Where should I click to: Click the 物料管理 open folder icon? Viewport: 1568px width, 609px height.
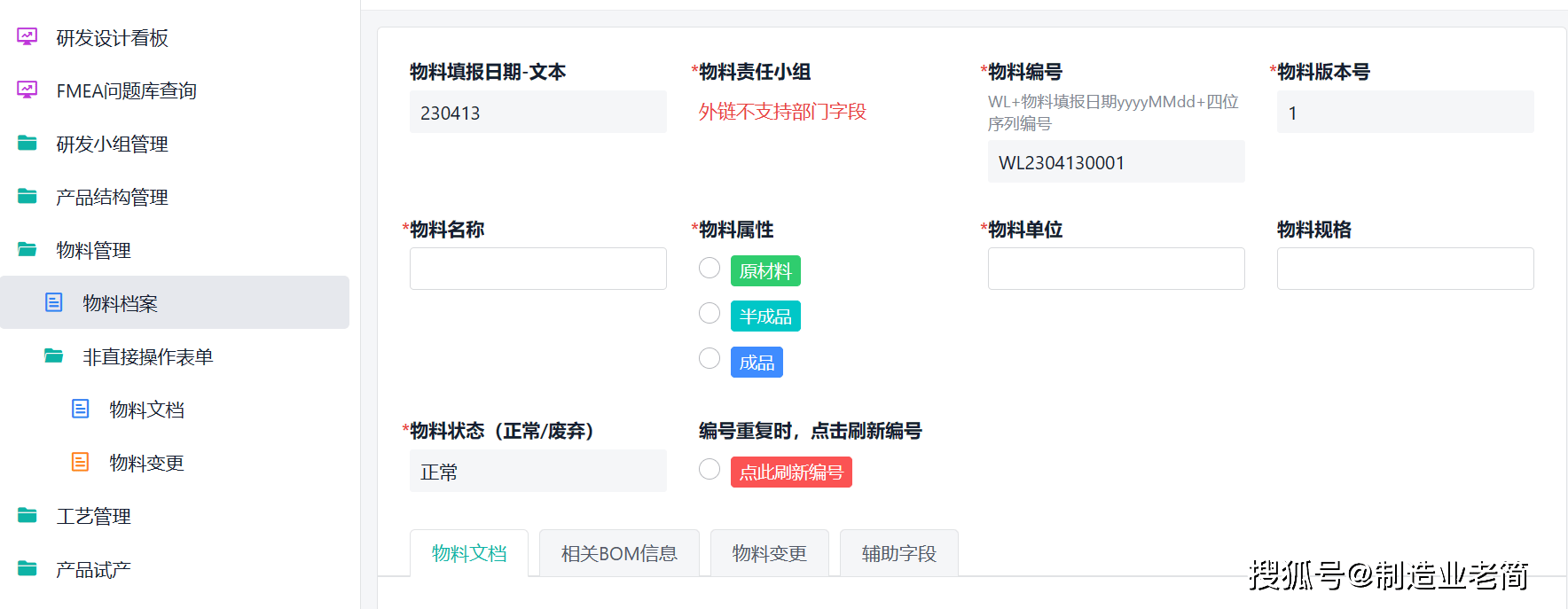27,249
